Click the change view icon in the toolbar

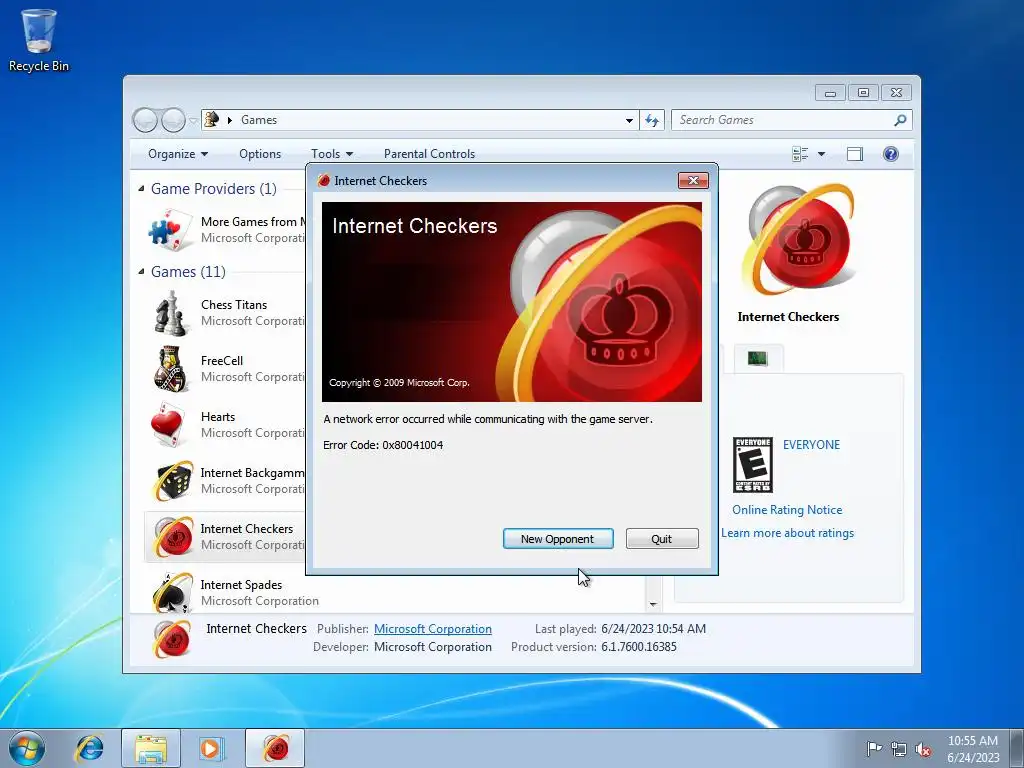coord(800,154)
